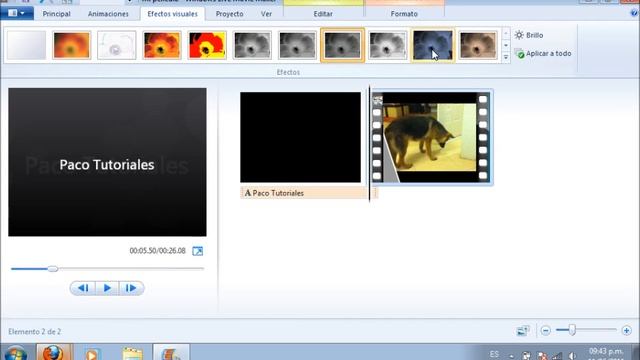Apply the sepia tone effect

(x=478, y=45)
